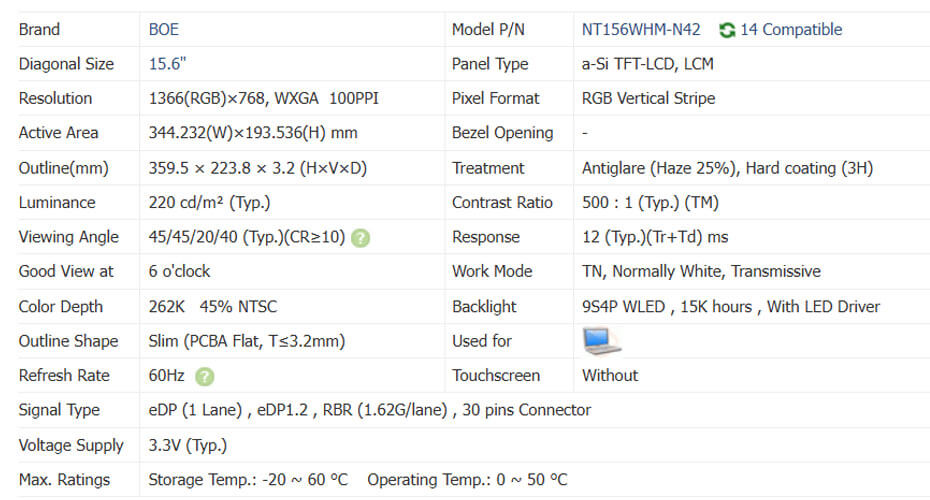Click the Active Area dimensions text
This screenshot has height=500, width=930.
(253, 133)
